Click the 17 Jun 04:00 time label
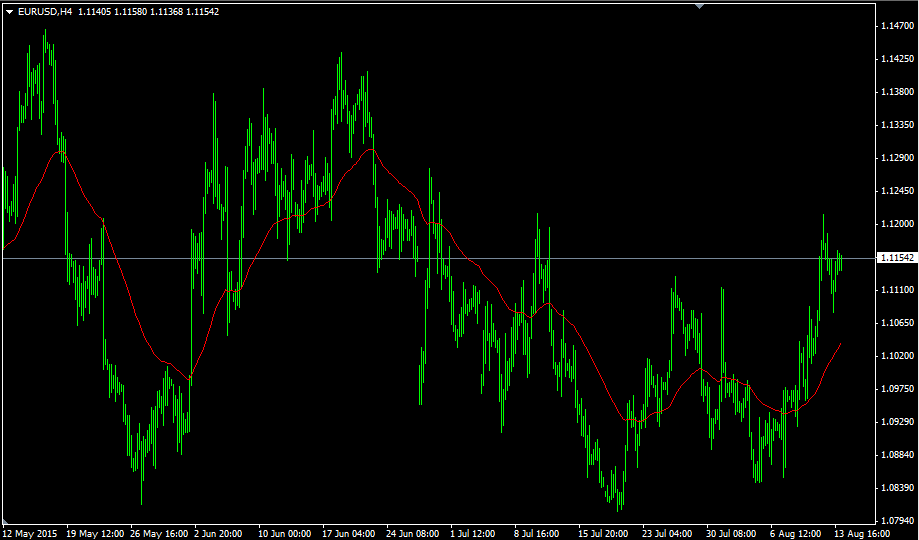919x540 pixels. tap(349, 534)
